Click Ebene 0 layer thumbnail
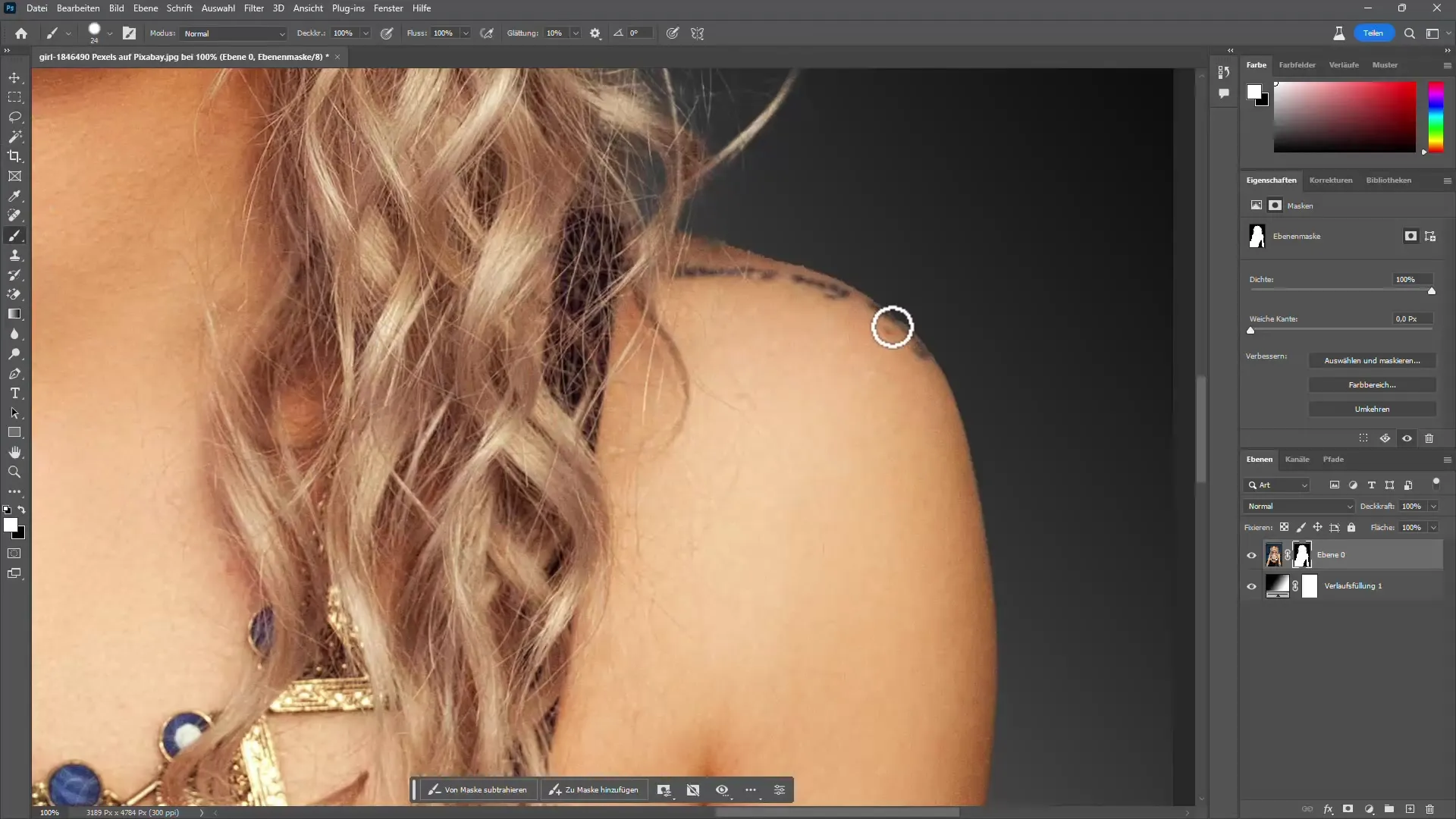Screen dimensions: 1456x819 (1276, 555)
